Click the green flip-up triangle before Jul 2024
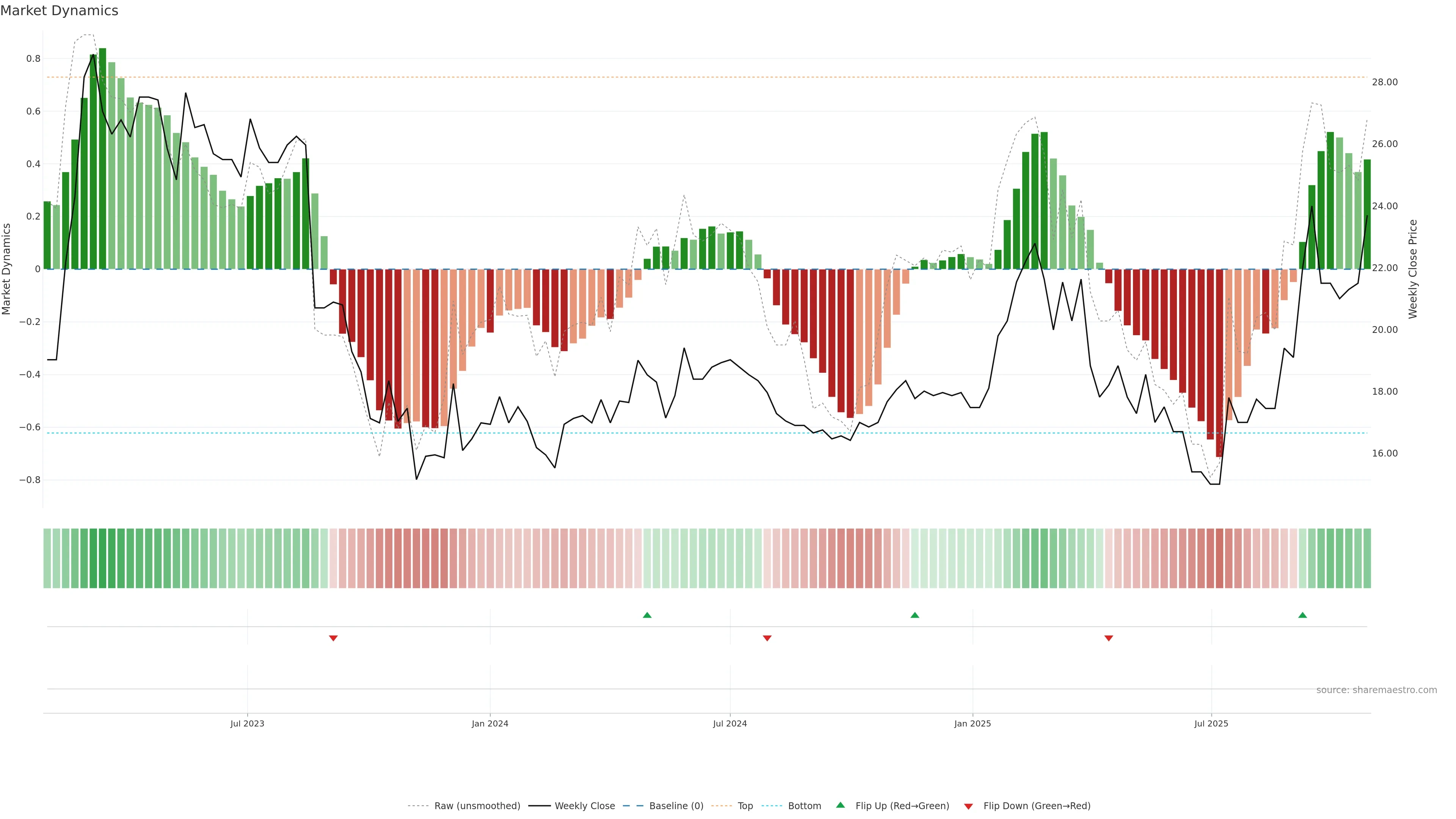Viewport: 1456px width, 819px height. (x=647, y=615)
